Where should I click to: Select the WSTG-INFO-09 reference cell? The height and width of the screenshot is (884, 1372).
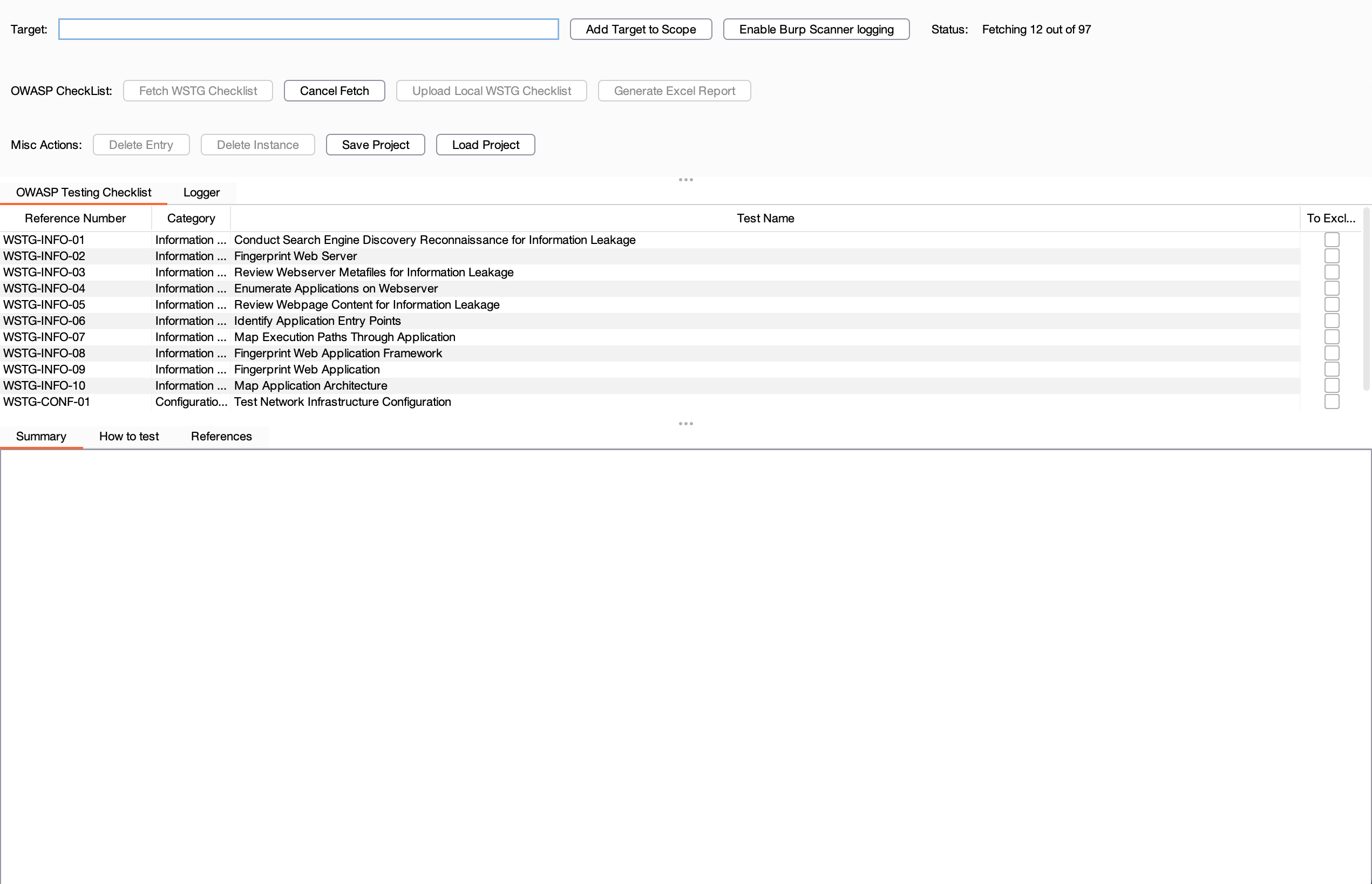pos(76,369)
